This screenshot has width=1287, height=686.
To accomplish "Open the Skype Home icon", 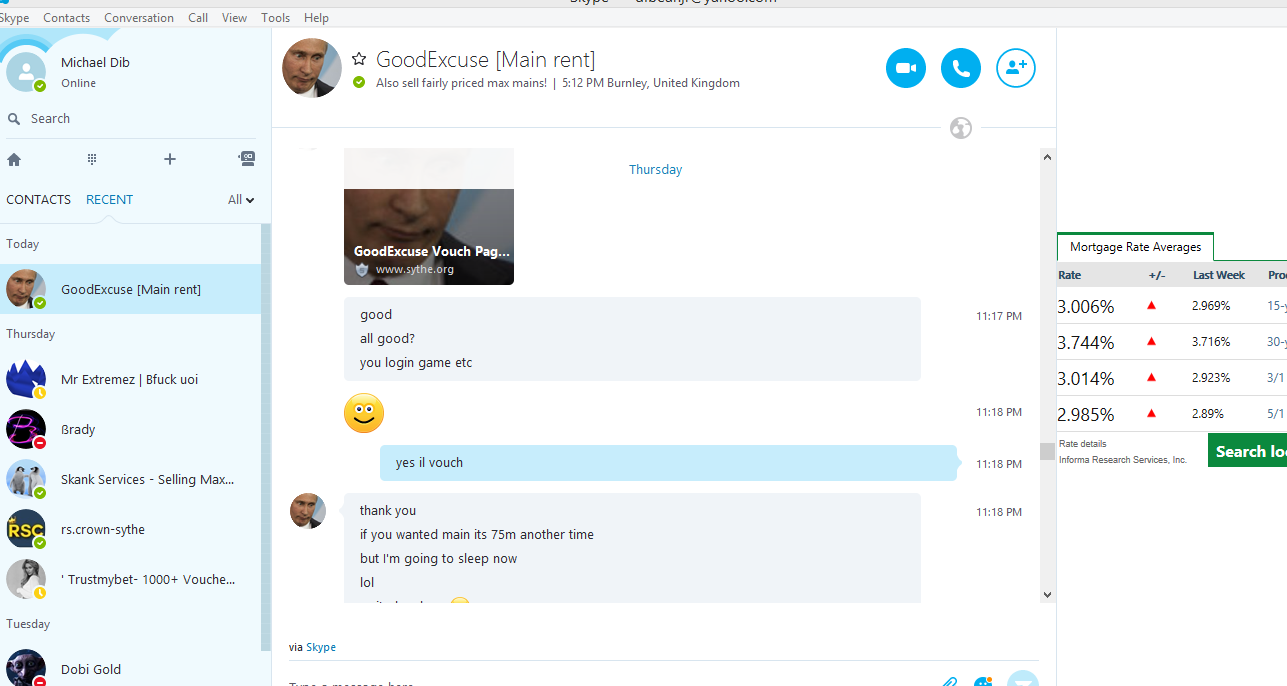I will (14, 159).
